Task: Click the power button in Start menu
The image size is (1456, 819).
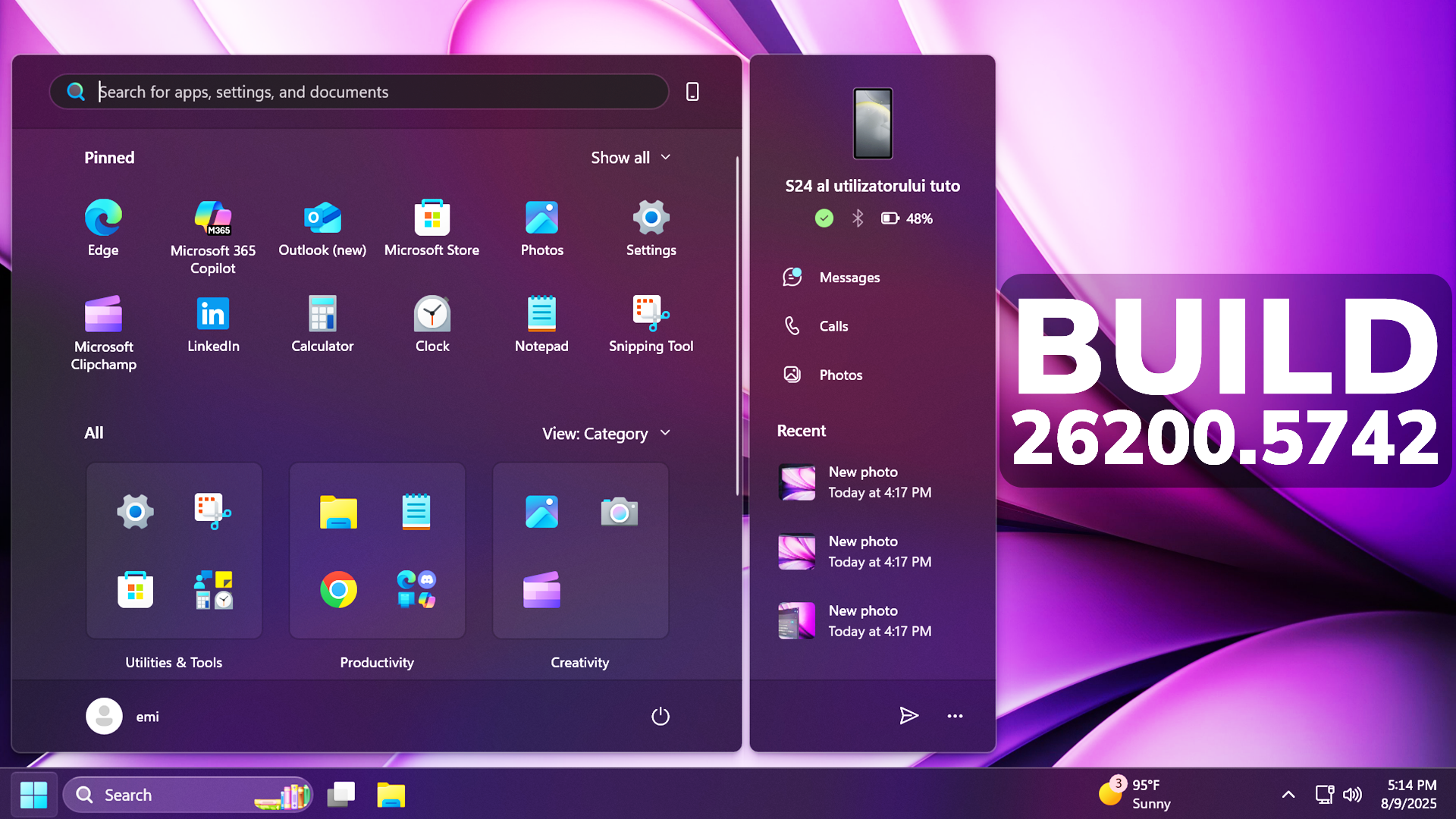Action: click(660, 716)
